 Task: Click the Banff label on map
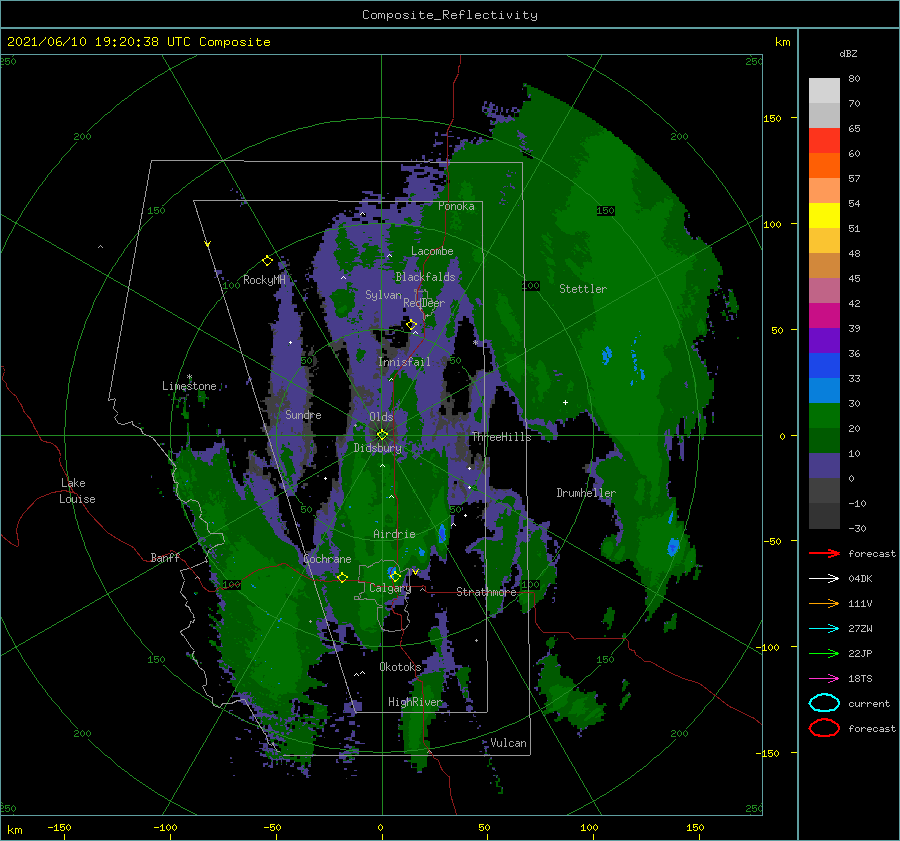(x=165, y=558)
